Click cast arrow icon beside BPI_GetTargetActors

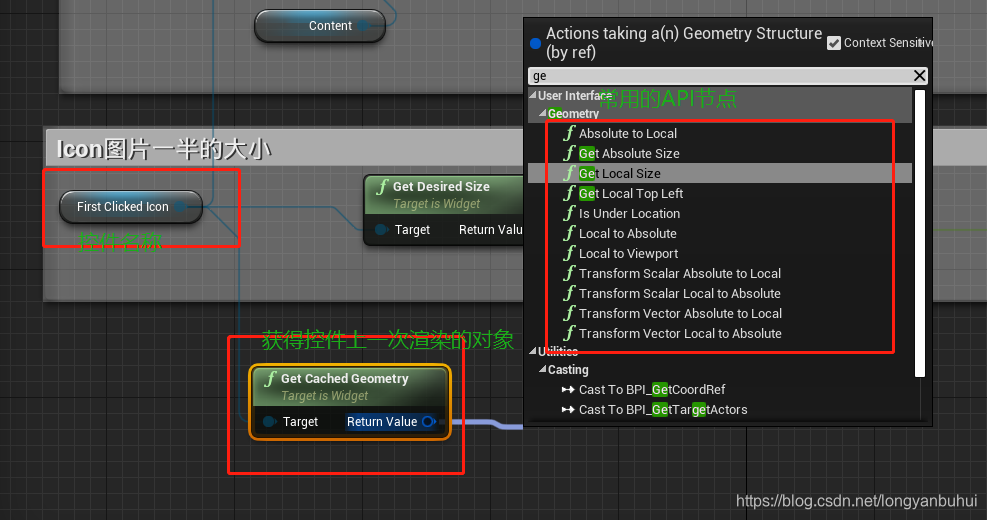pos(568,410)
